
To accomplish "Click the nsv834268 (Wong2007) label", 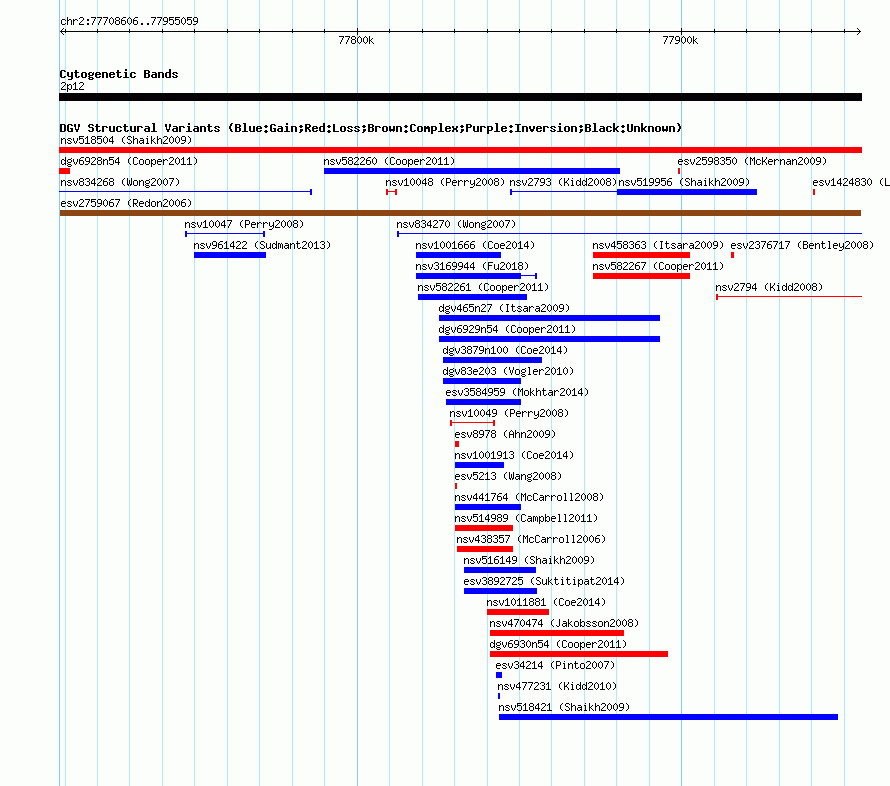I will click(120, 182).
